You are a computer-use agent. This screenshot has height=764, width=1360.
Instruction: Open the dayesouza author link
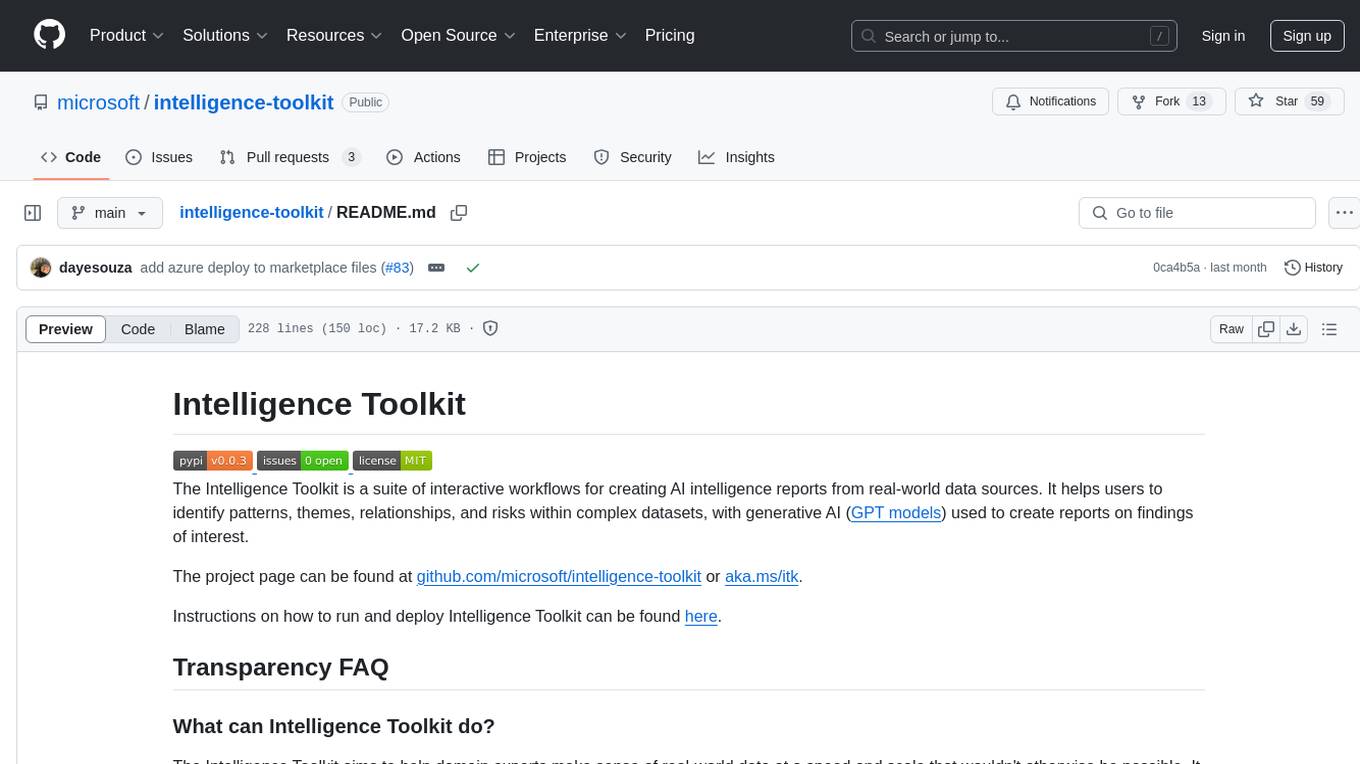96,268
